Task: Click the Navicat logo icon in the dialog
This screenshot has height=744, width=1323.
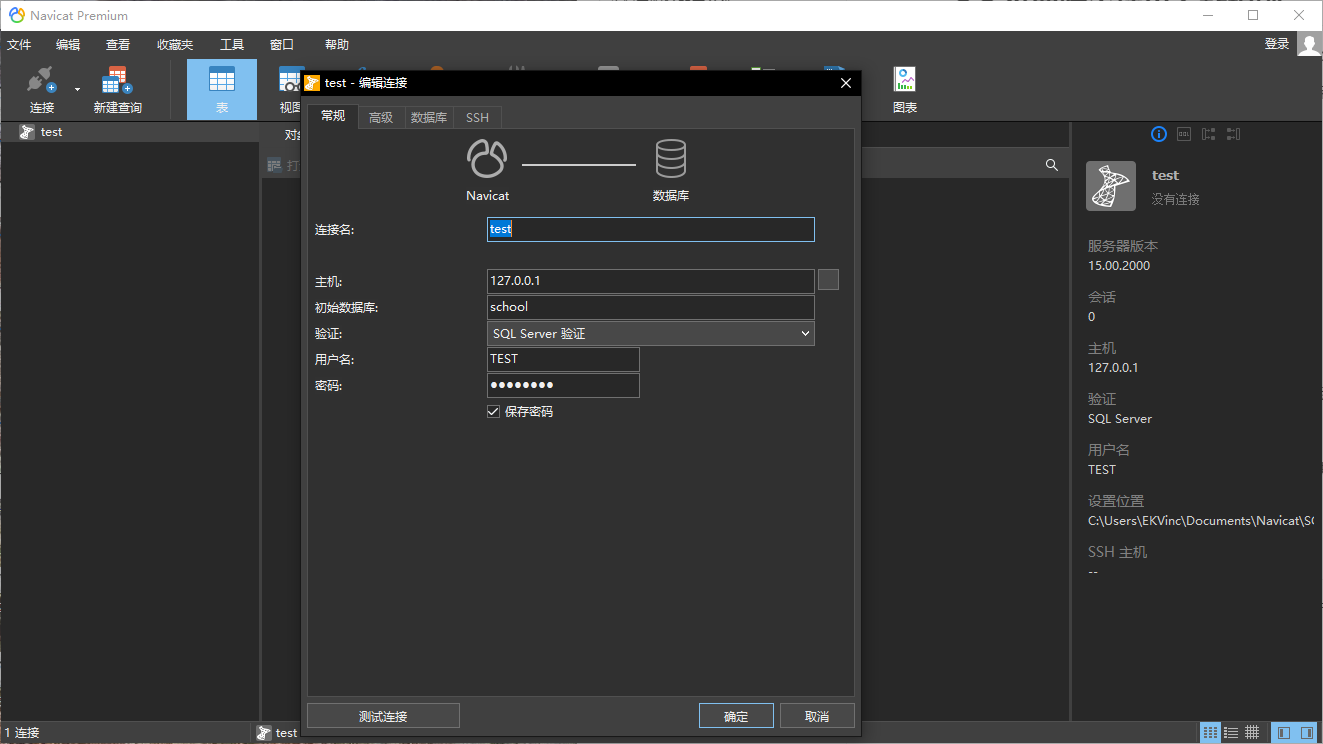Action: coord(487,159)
